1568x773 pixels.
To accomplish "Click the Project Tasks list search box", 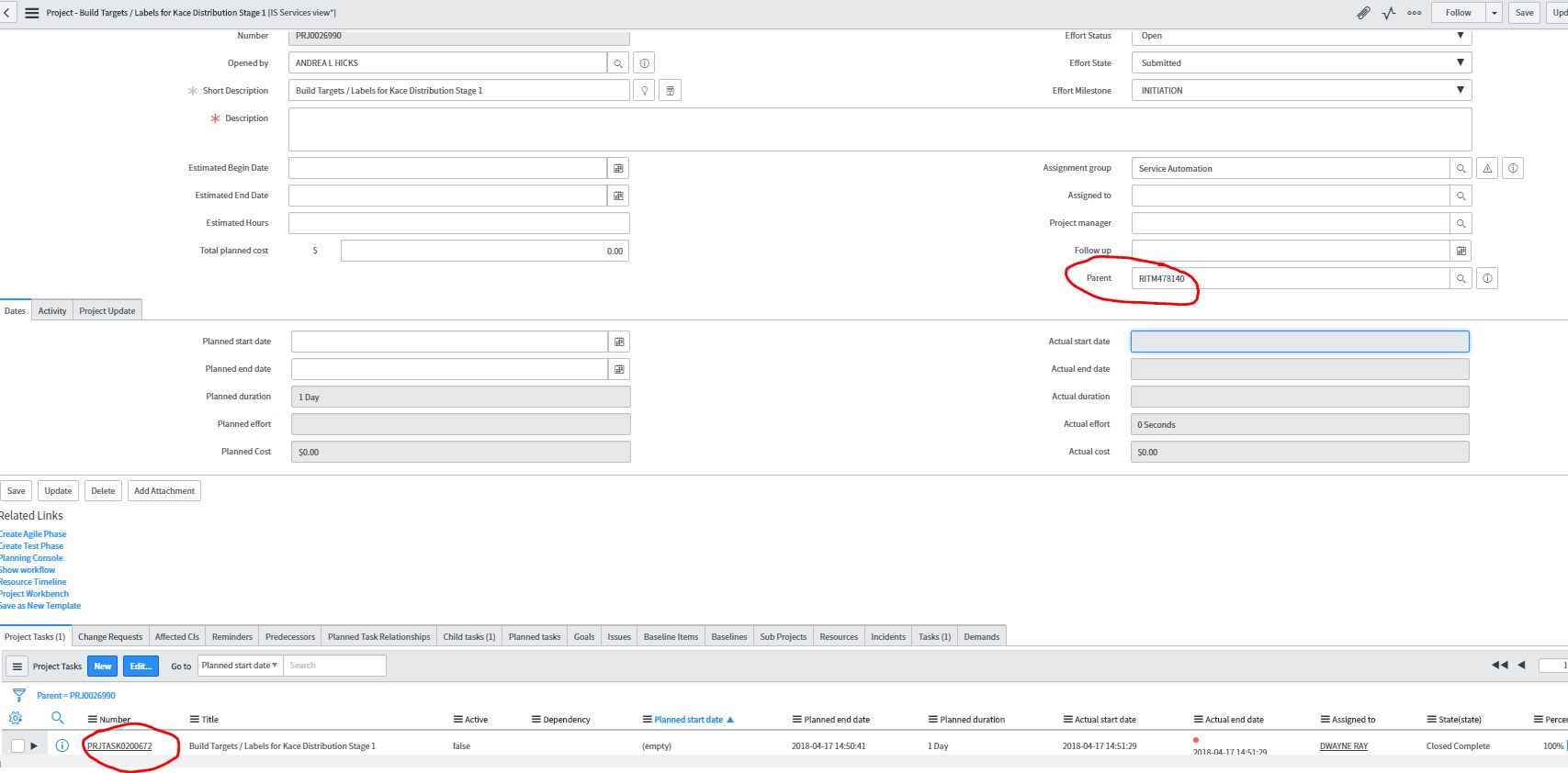I will [x=334, y=666].
